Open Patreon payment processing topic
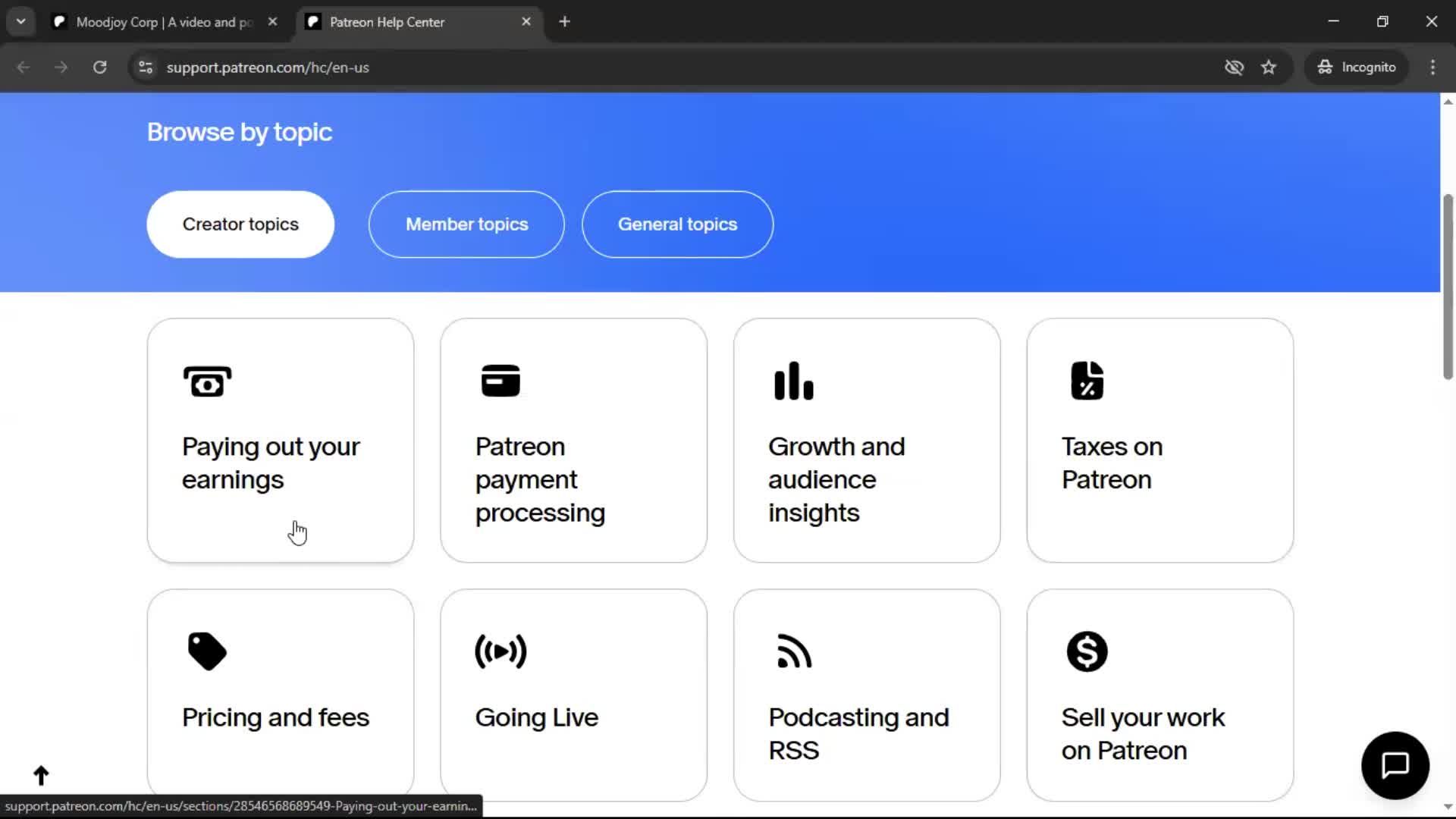The width and height of the screenshot is (1456, 819). coord(573,441)
